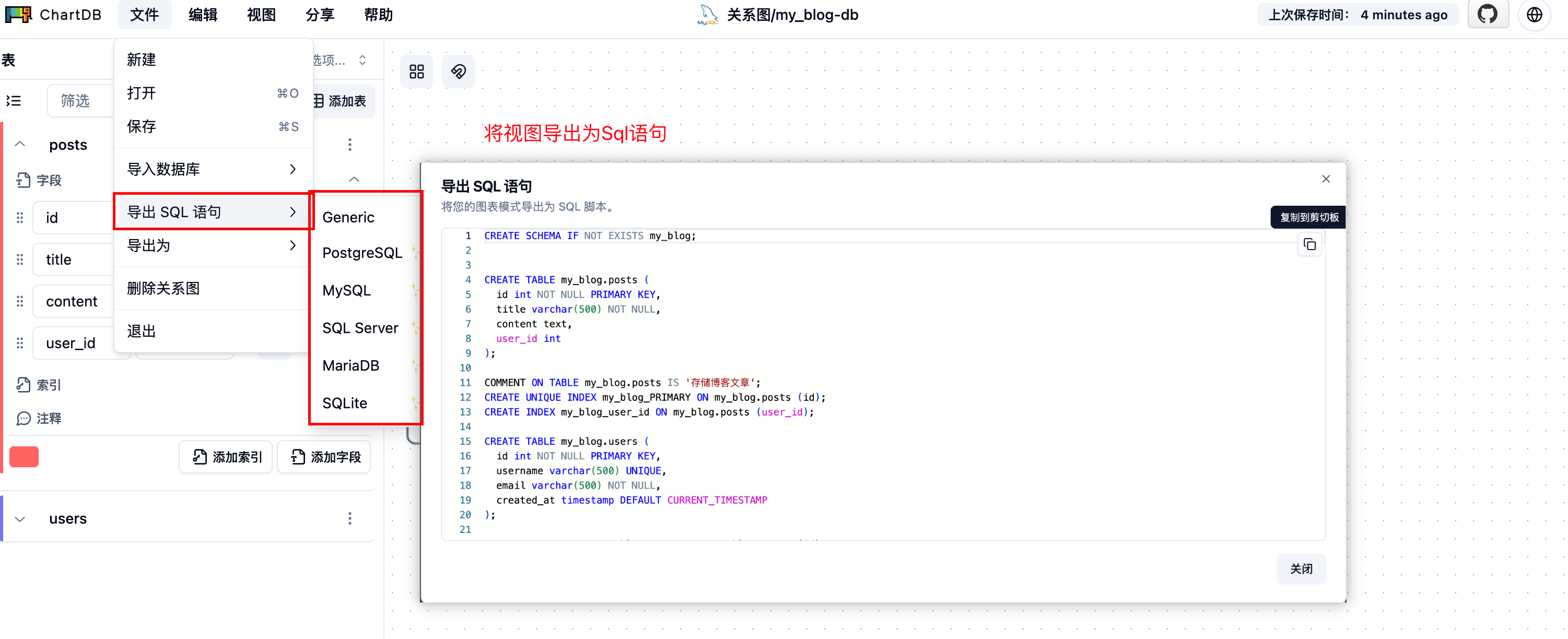Expand the users table

pyautogui.click(x=19, y=518)
